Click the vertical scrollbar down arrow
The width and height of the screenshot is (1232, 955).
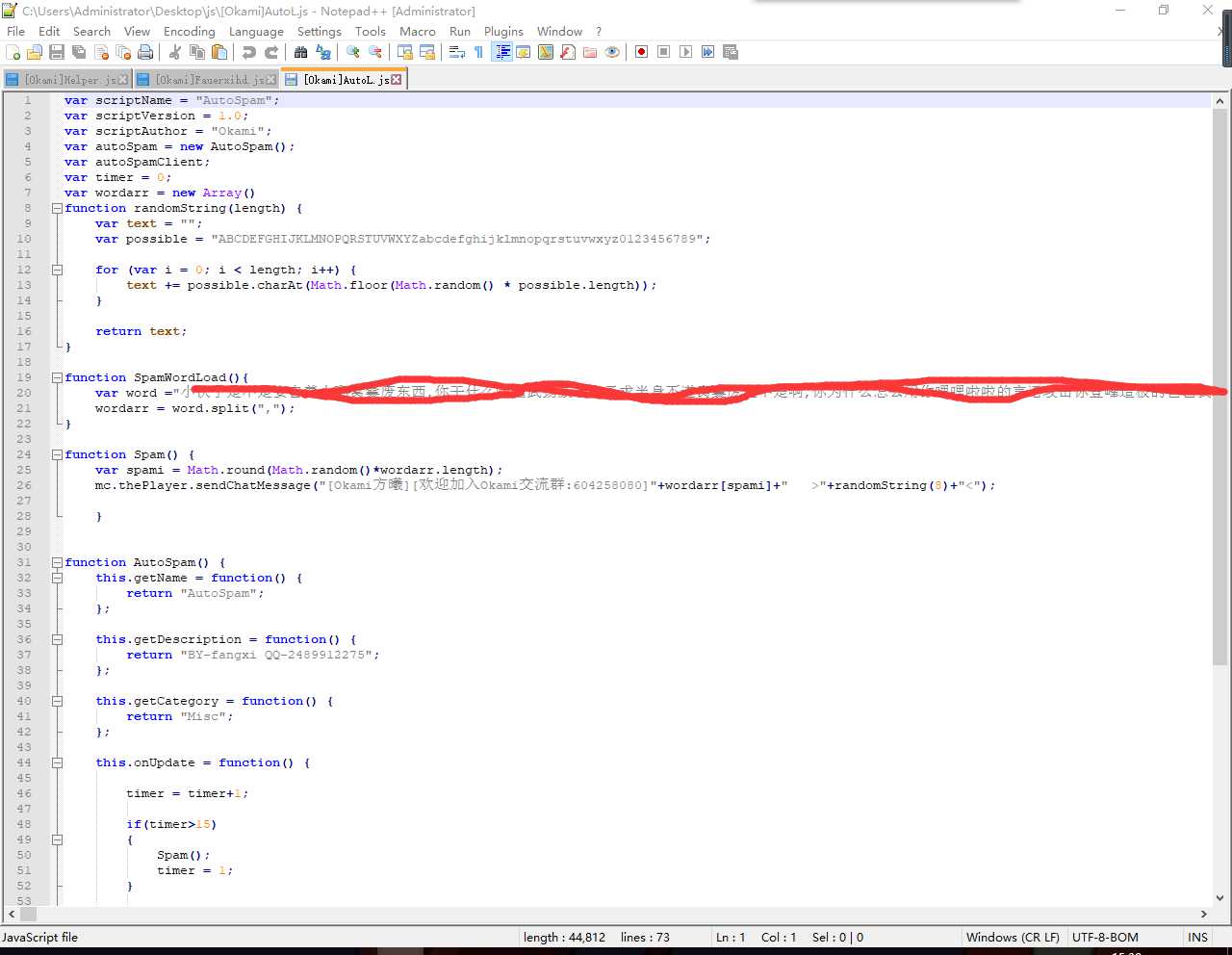[x=1220, y=897]
